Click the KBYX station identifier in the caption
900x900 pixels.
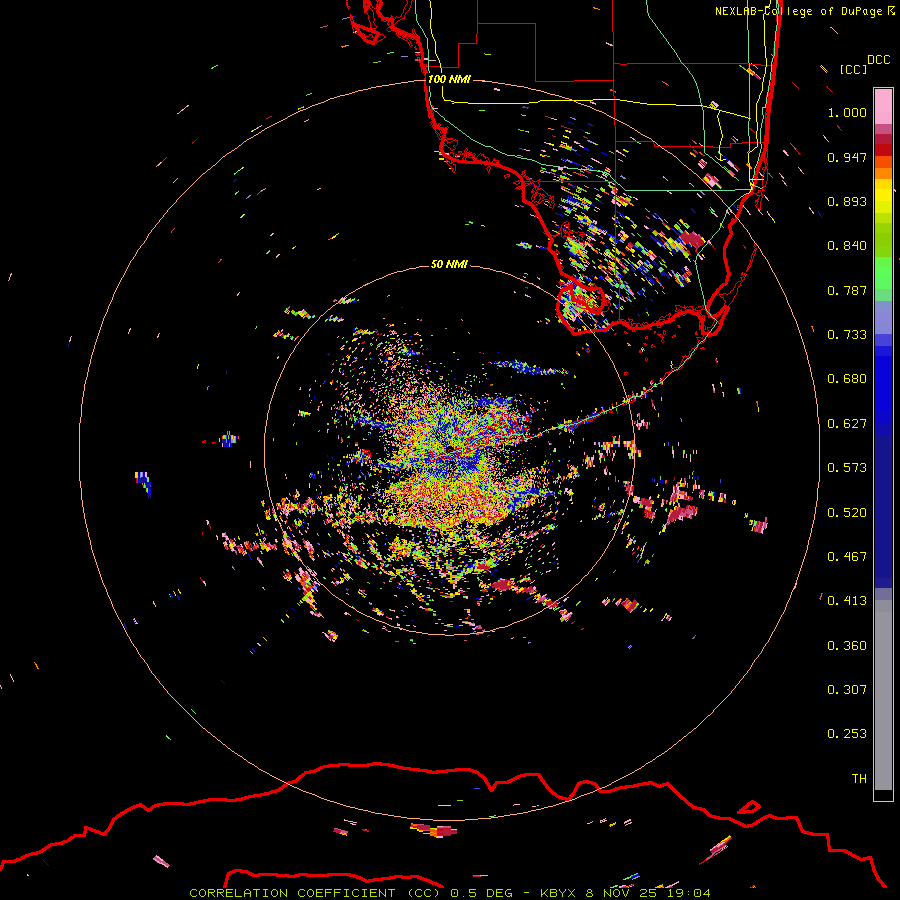[x=557, y=893]
